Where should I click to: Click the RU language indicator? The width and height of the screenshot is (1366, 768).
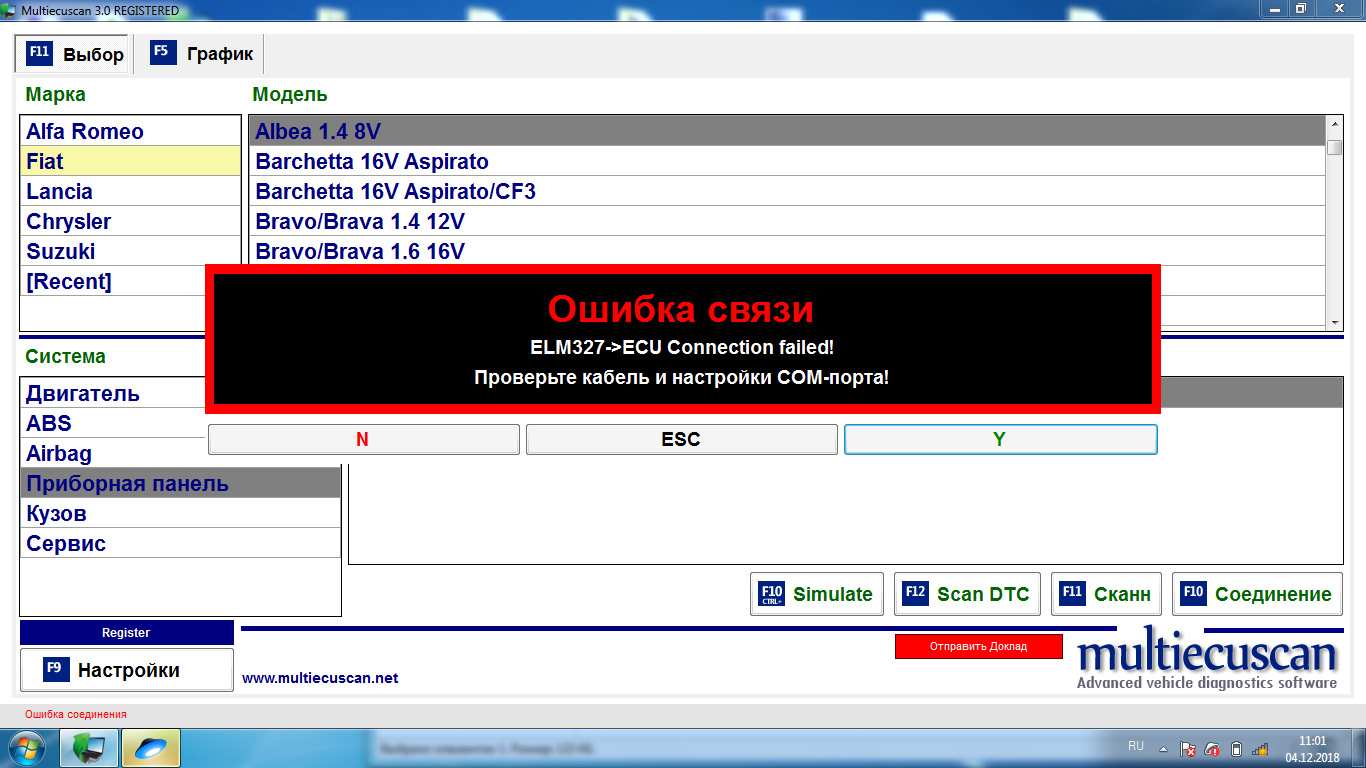coord(1136,746)
